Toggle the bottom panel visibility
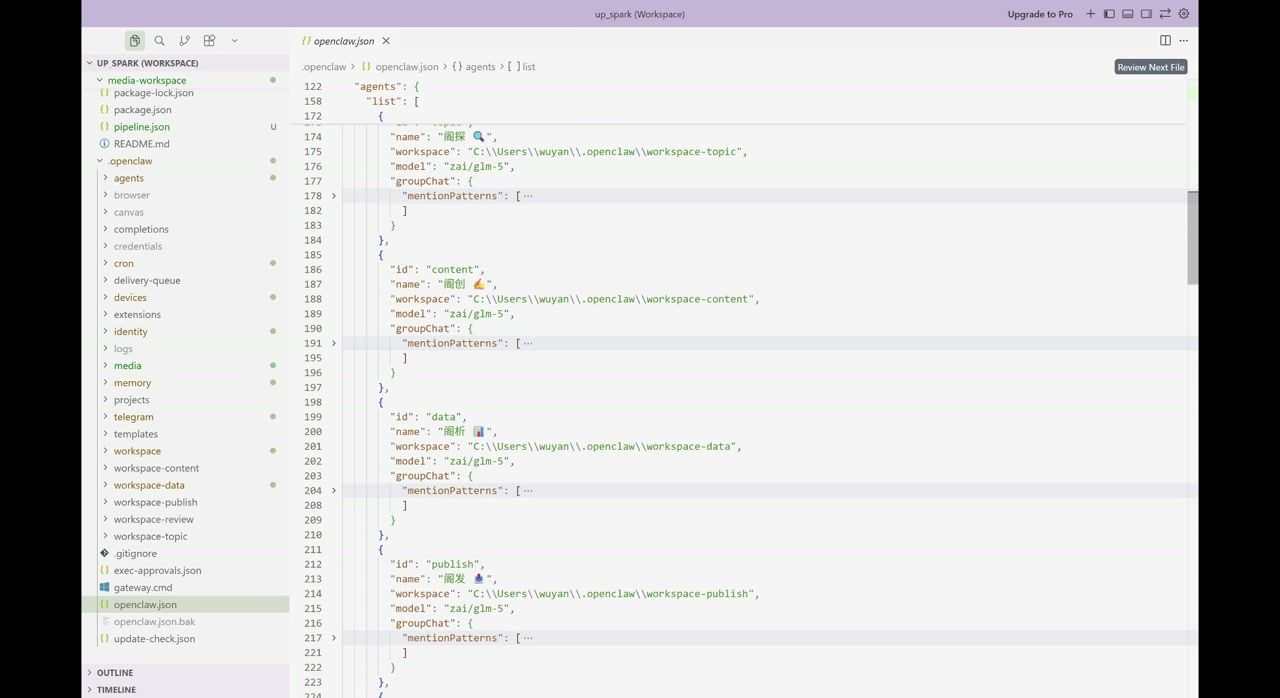 (1128, 14)
